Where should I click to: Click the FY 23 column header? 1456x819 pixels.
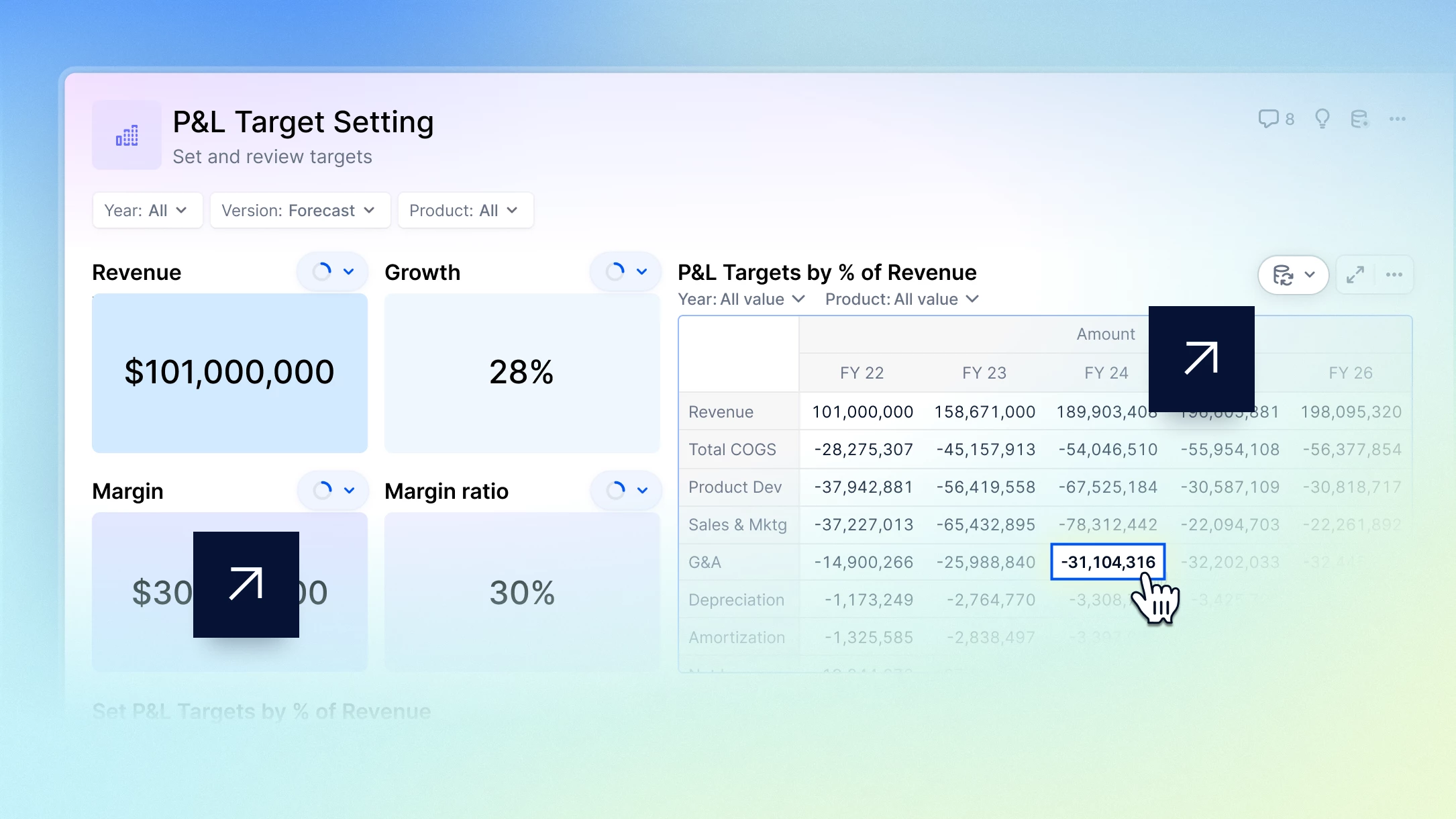point(984,373)
